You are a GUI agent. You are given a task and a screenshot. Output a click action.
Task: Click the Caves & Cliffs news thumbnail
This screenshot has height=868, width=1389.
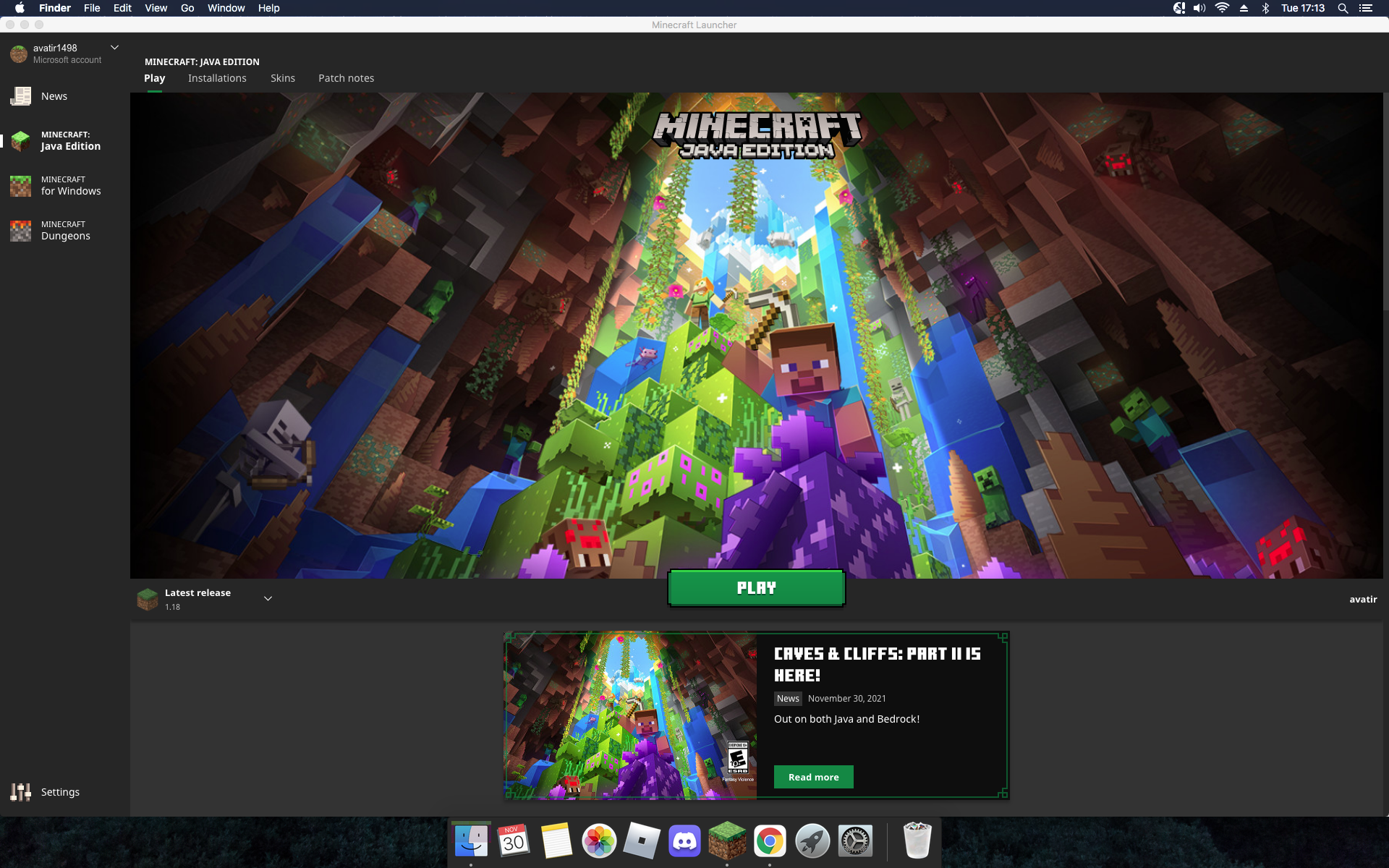tap(631, 715)
